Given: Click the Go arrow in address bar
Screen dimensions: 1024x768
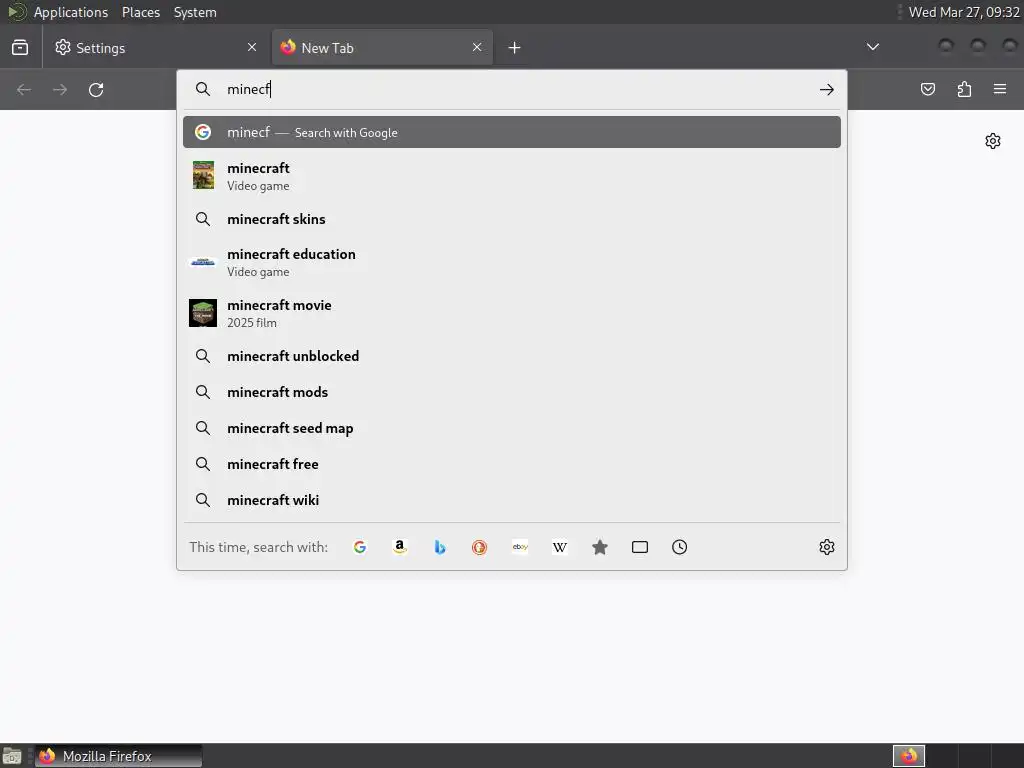Looking at the screenshot, I should [x=827, y=89].
